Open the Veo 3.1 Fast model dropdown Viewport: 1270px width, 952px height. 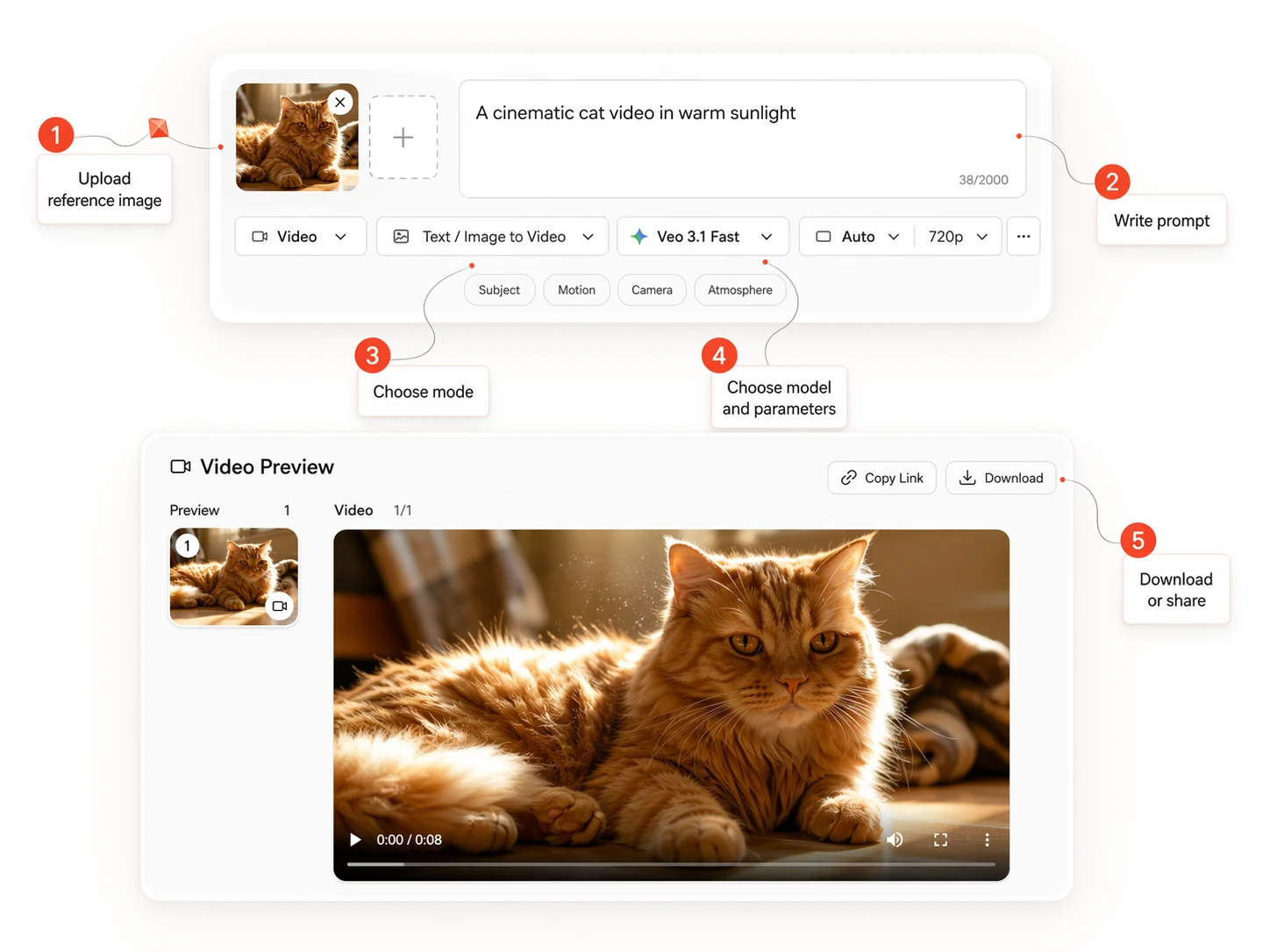pyautogui.click(x=703, y=237)
